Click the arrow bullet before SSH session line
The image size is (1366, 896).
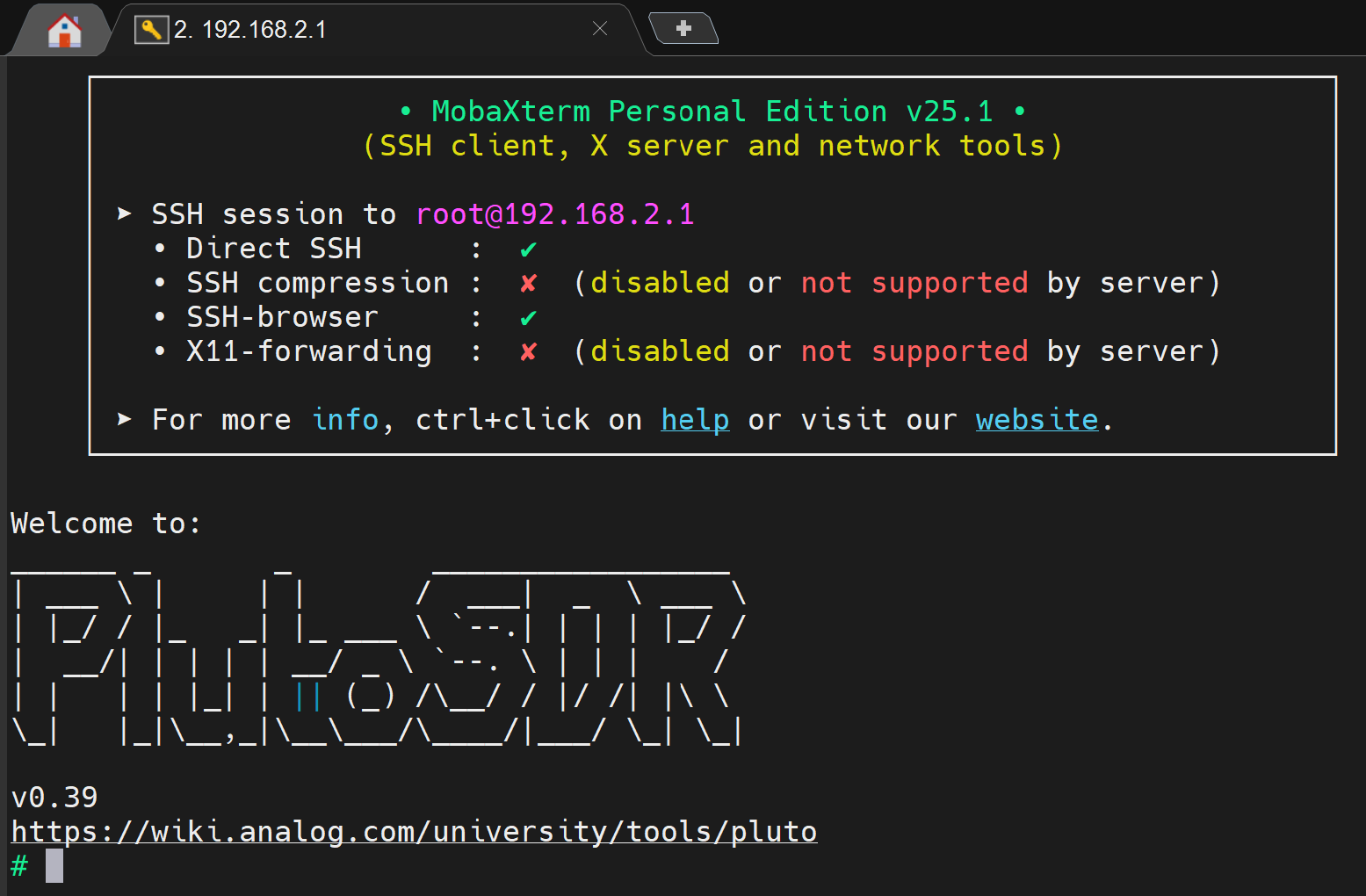click(123, 213)
